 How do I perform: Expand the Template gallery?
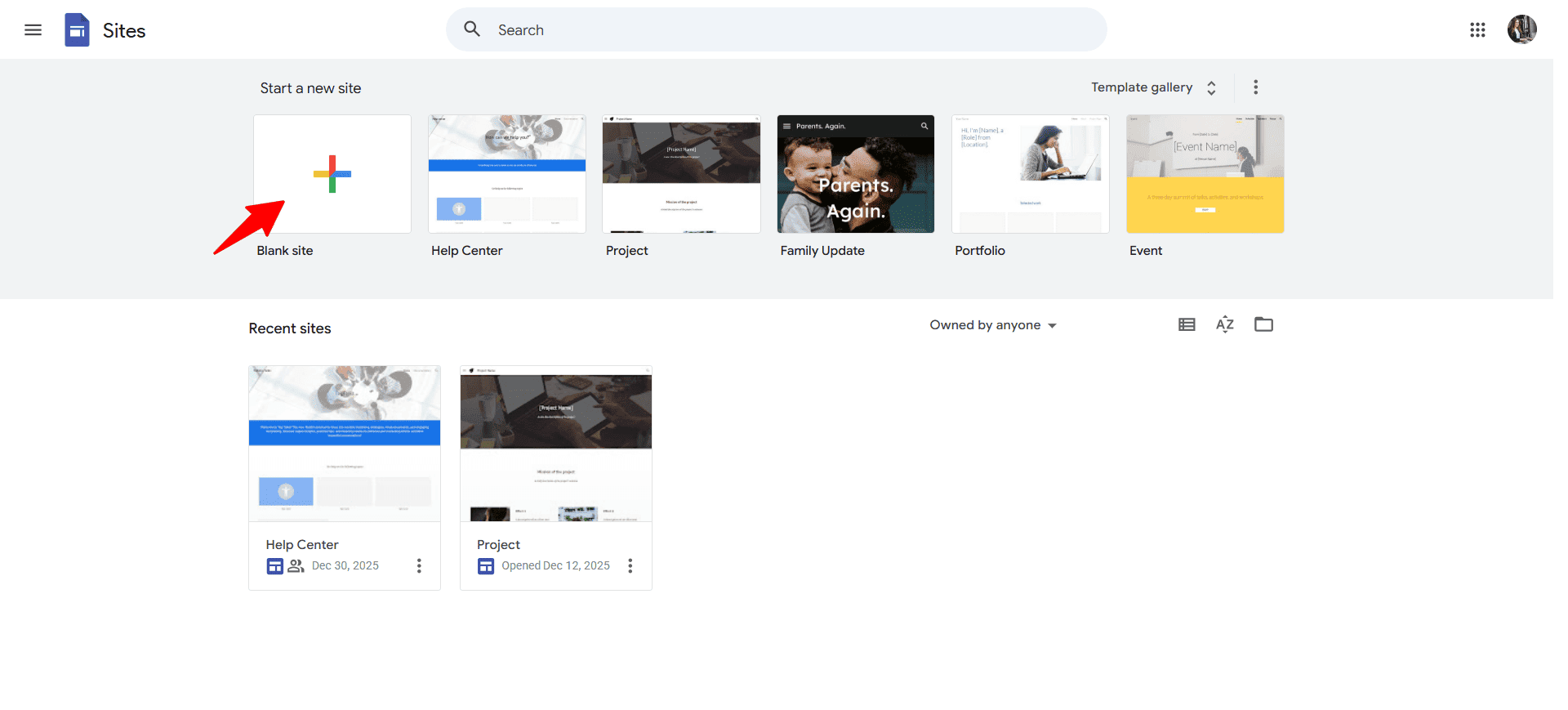[x=1154, y=87]
